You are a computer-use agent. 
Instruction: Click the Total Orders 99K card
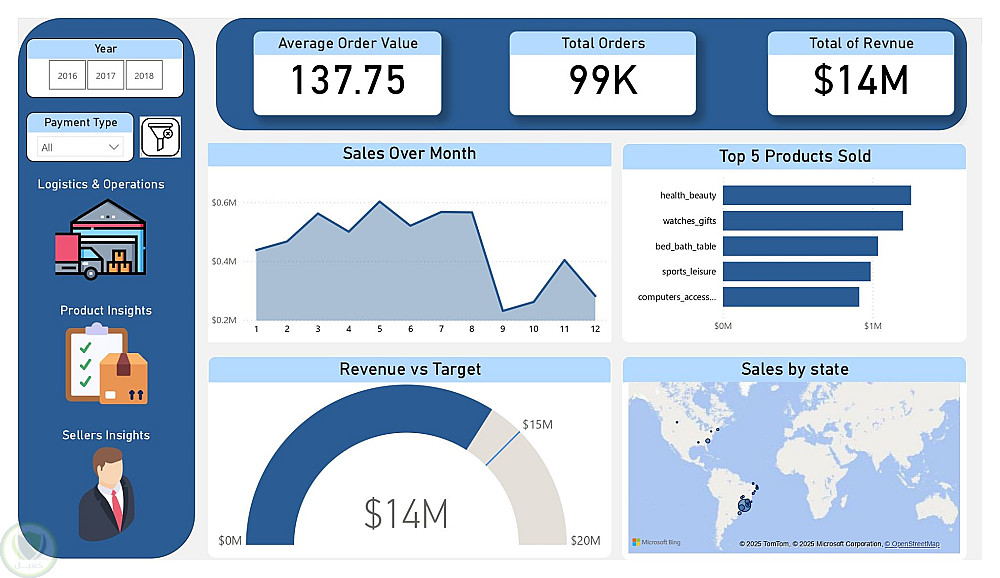click(x=603, y=73)
